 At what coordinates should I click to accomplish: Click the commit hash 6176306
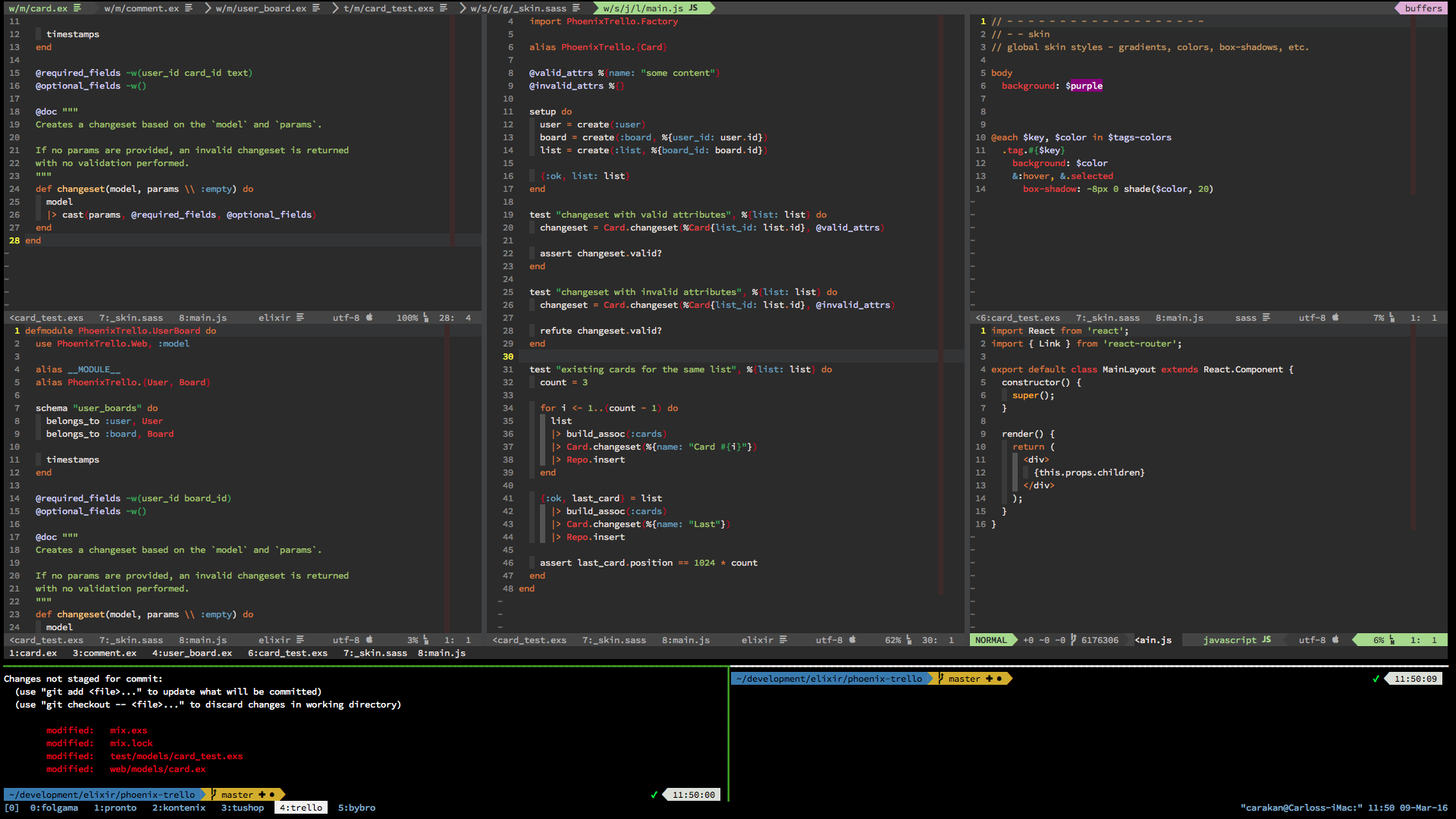[x=1100, y=640]
